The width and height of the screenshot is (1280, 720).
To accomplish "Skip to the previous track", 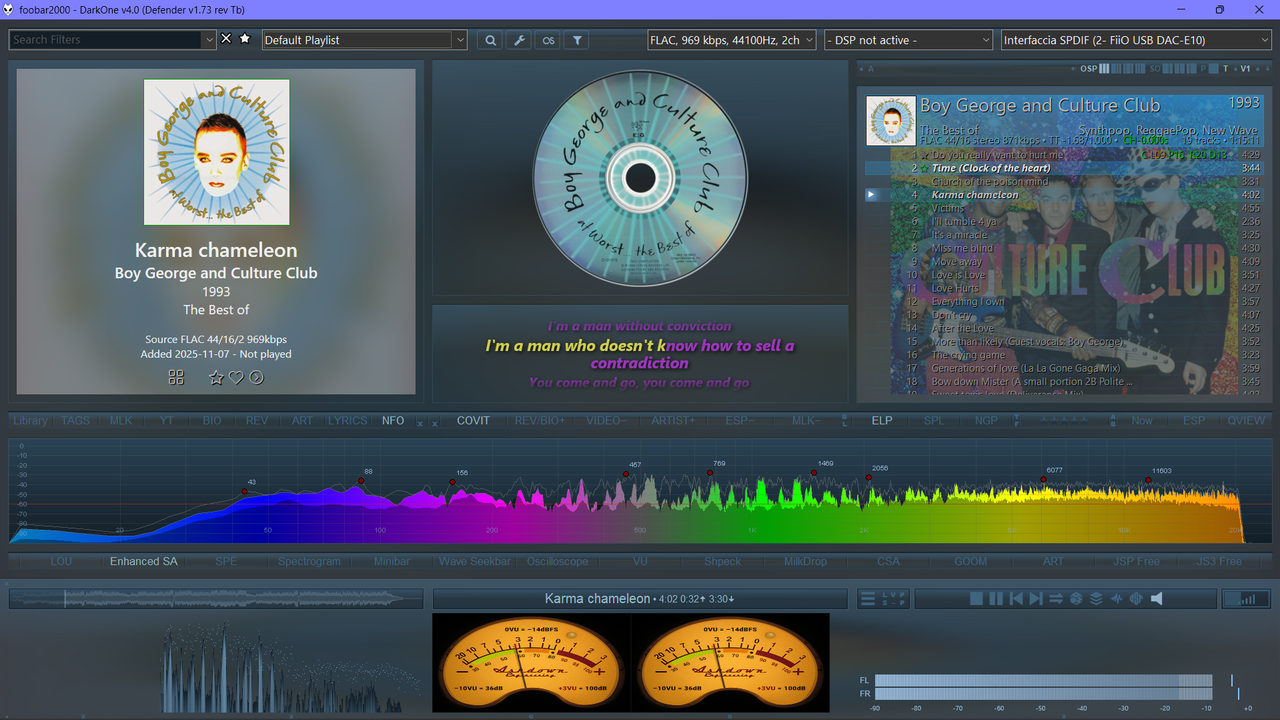I will pos(1016,599).
